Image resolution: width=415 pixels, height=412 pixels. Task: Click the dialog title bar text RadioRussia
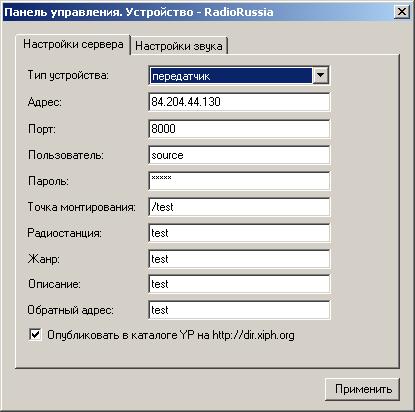(239, 12)
